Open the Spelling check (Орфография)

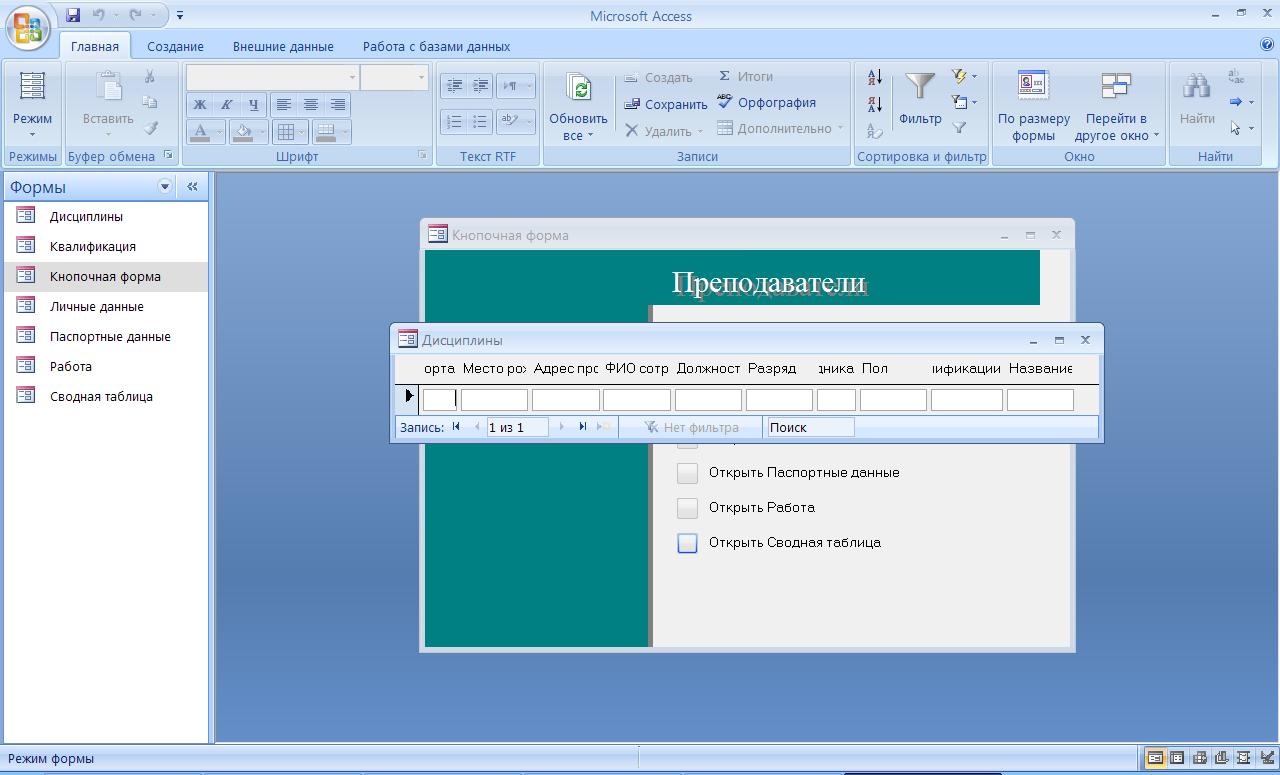[x=766, y=103]
